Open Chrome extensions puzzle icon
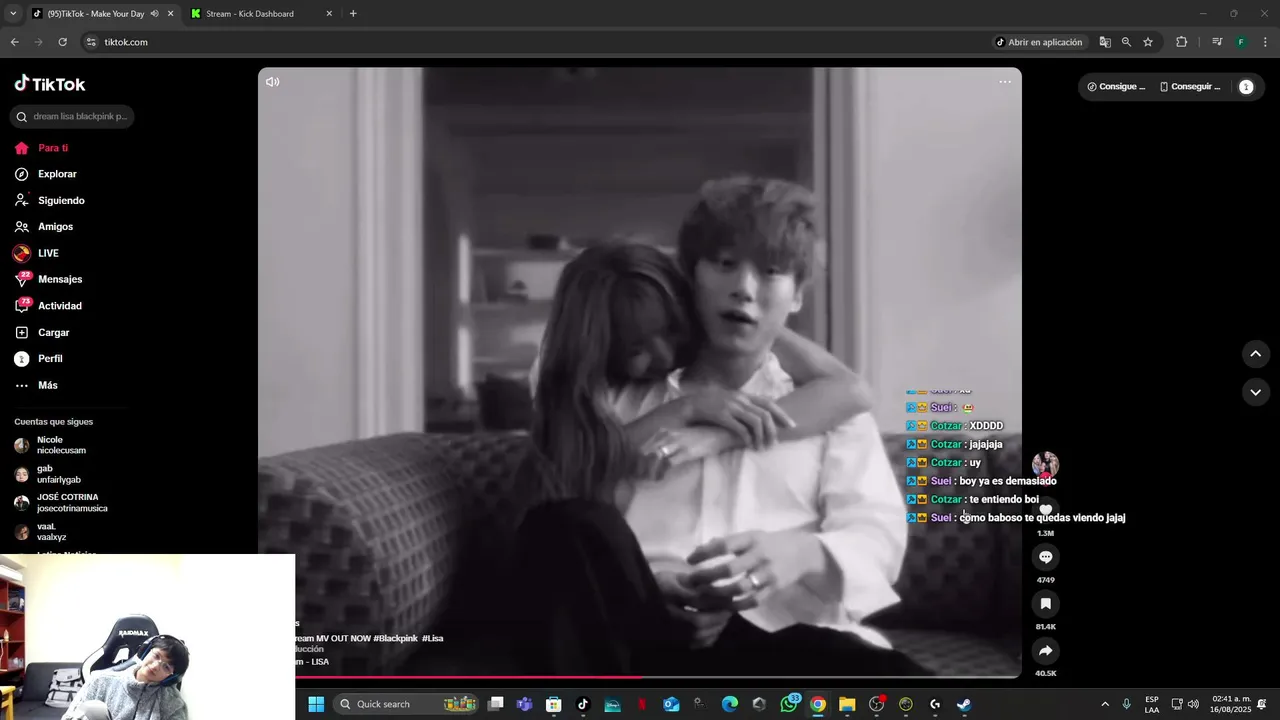This screenshot has width=1280, height=720. (x=1181, y=42)
